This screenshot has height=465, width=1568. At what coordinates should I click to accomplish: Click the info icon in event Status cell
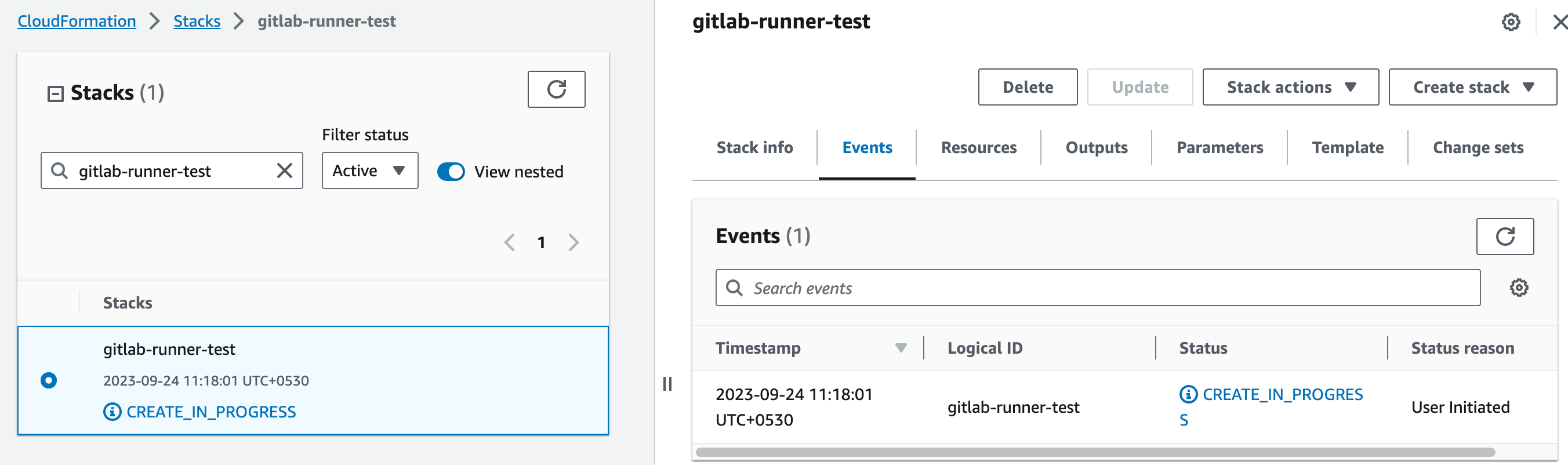tap(1188, 394)
